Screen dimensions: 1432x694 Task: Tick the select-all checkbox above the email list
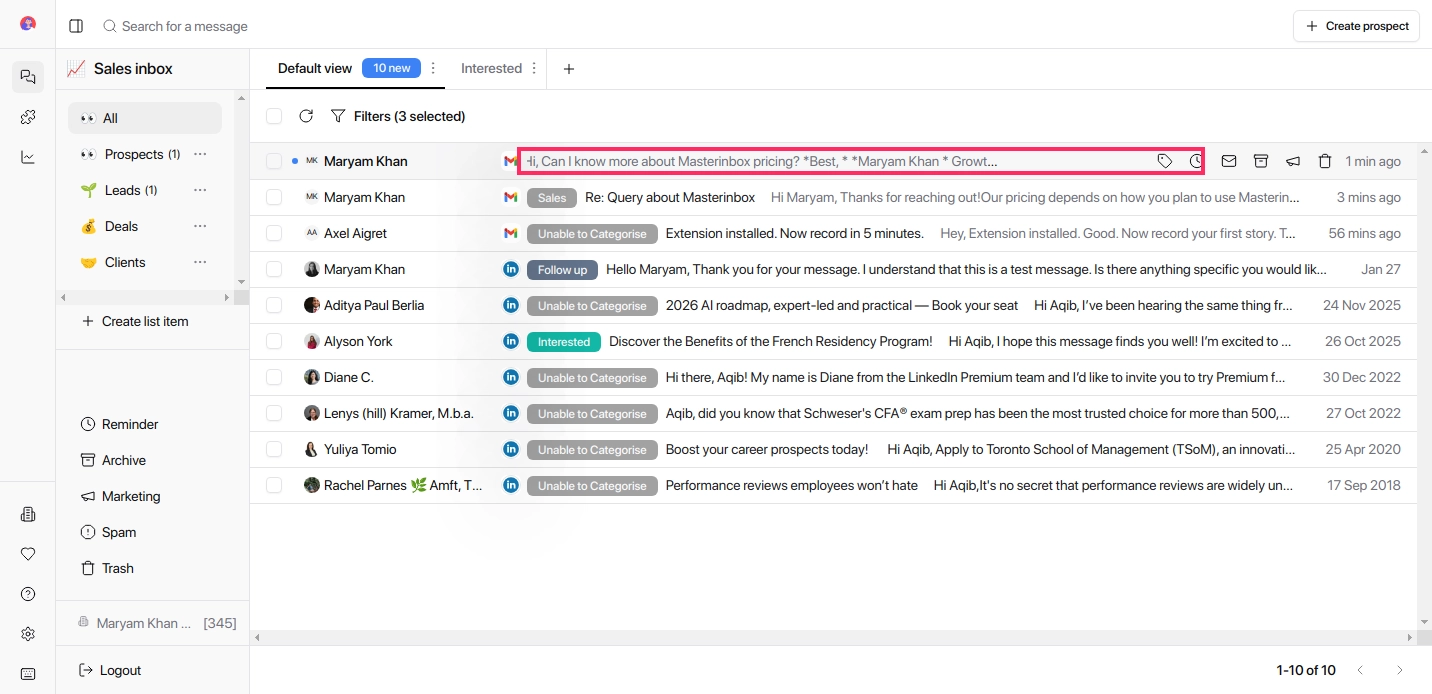pyautogui.click(x=274, y=116)
